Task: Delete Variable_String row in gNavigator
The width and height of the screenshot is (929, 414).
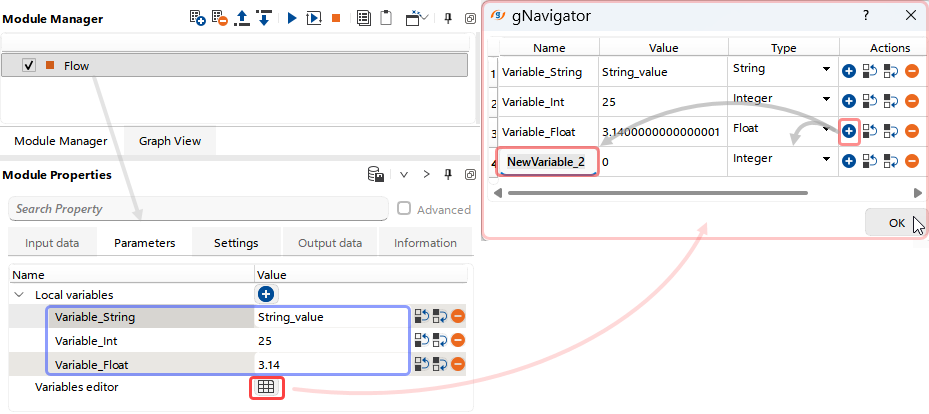Action: (x=912, y=72)
